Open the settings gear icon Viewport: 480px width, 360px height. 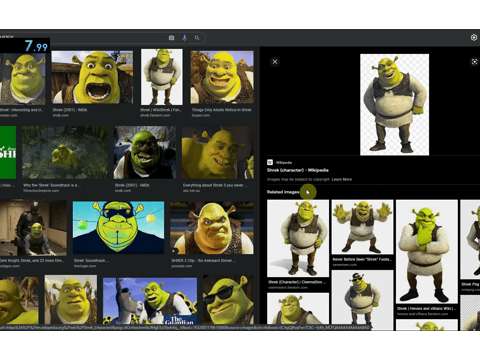pyautogui.click(x=474, y=38)
